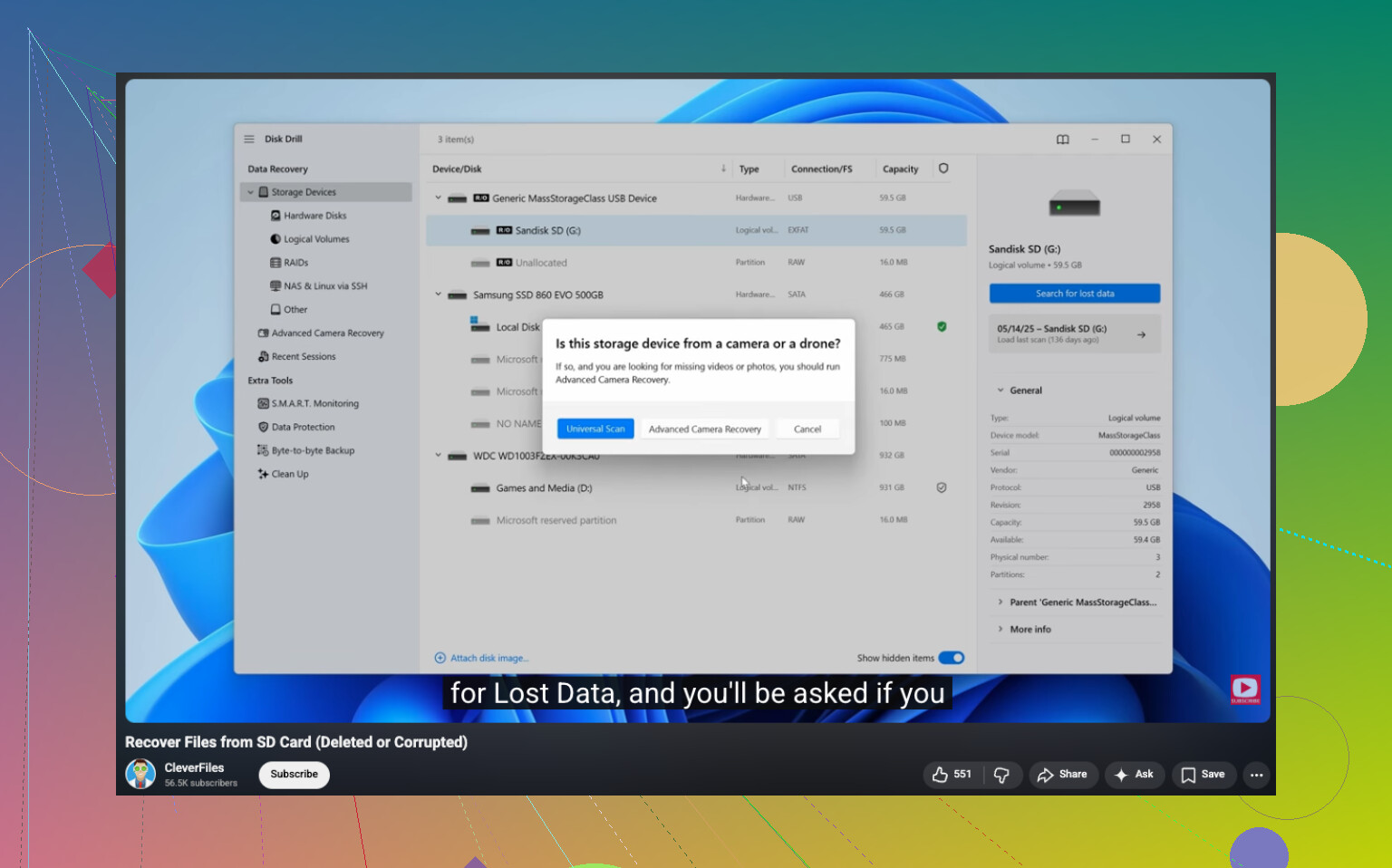Image resolution: width=1392 pixels, height=868 pixels.
Task: Open more actions ellipsis menu
Action: point(1256,775)
